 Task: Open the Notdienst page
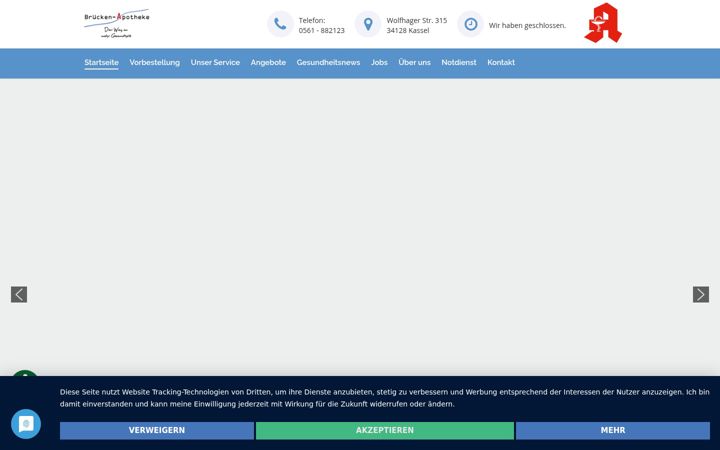[x=459, y=62]
